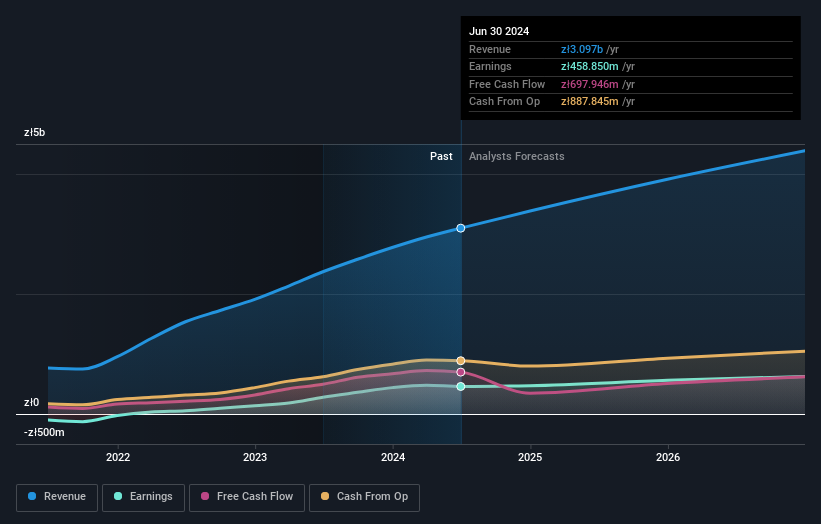821x524 pixels.
Task: Toggle the Revenue legend button
Action: coord(57,497)
